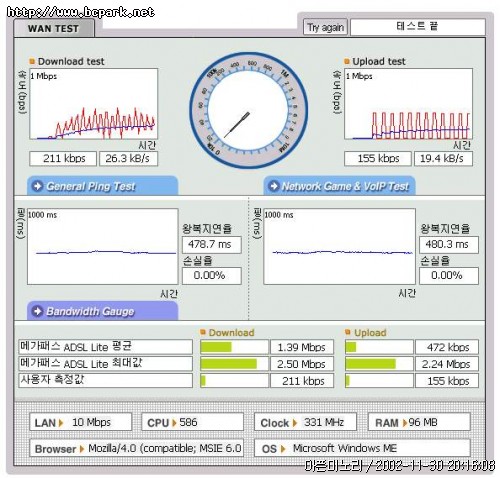Click the 472 kbps average upload value
500x478 pixels.
(447, 347)
